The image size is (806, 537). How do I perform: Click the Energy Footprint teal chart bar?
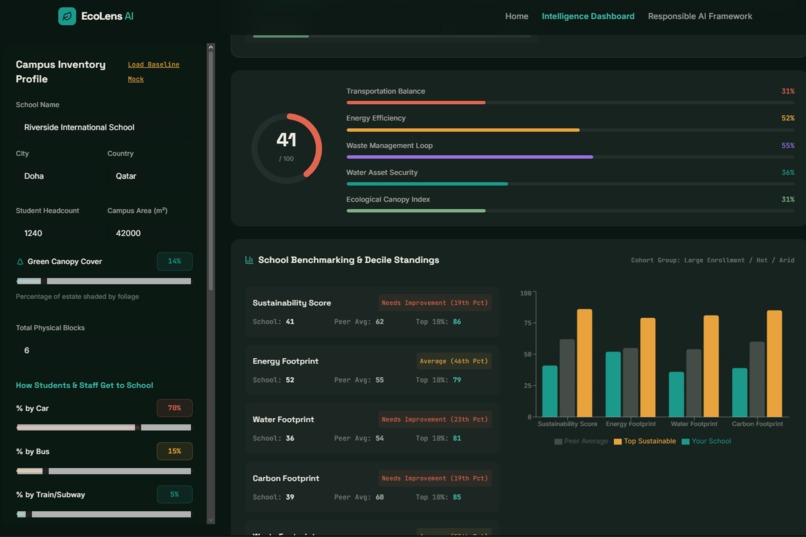[613, 384]
